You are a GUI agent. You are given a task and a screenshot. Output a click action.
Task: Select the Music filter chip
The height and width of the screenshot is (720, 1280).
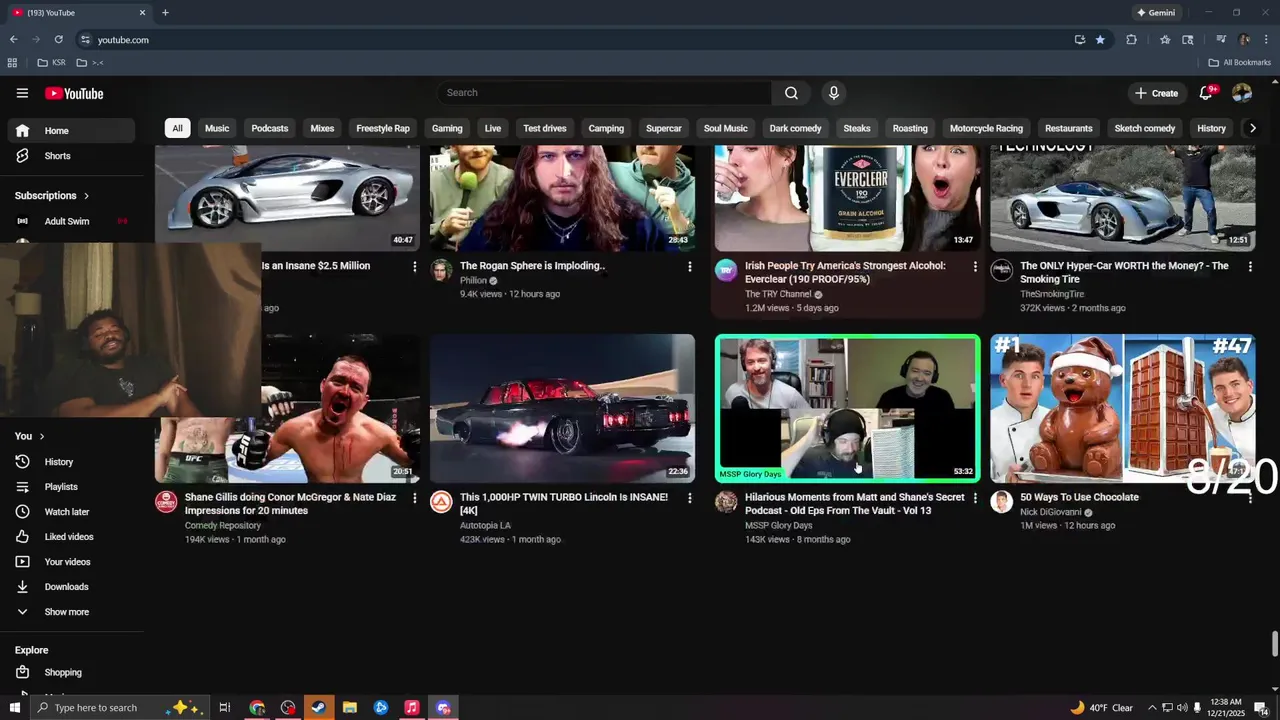(x=217, y=128)
